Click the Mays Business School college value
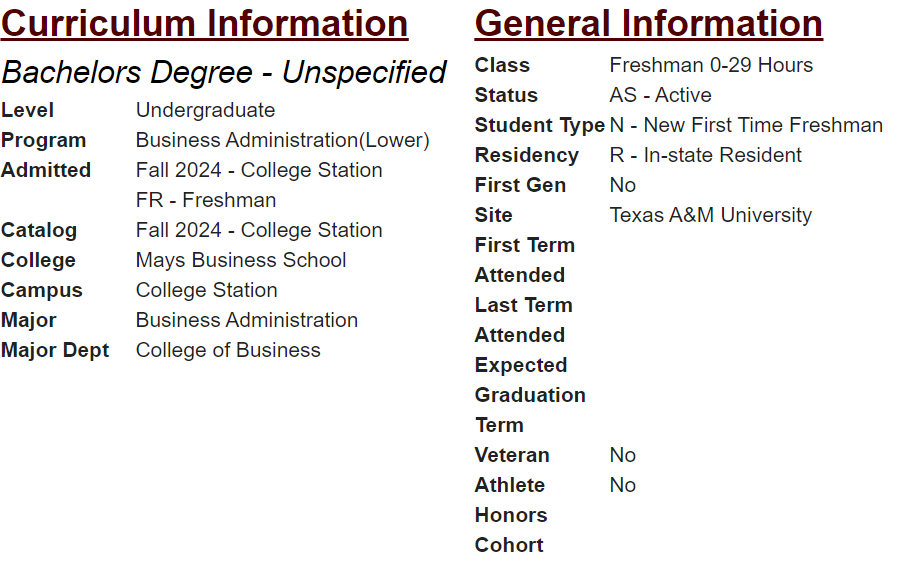This screenshot has height=582, width=909. point(241,260)
